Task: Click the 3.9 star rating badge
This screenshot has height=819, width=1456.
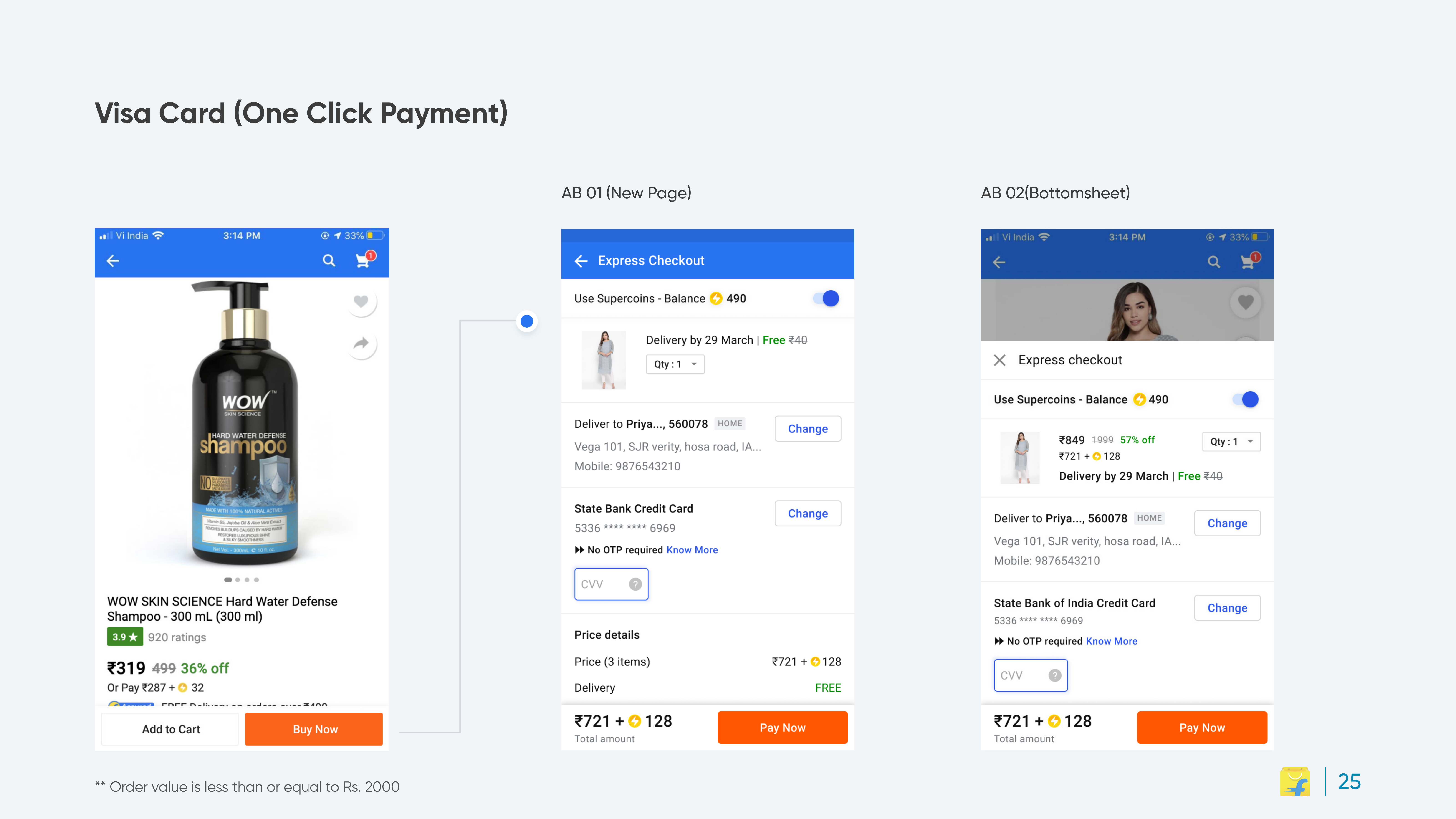Action: point(125,637)
